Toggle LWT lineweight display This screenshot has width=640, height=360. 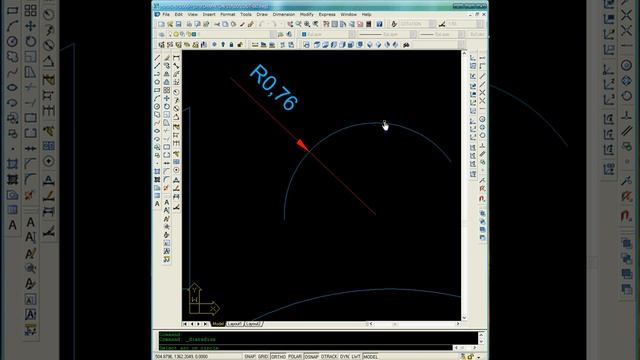[x=356, y=356]
